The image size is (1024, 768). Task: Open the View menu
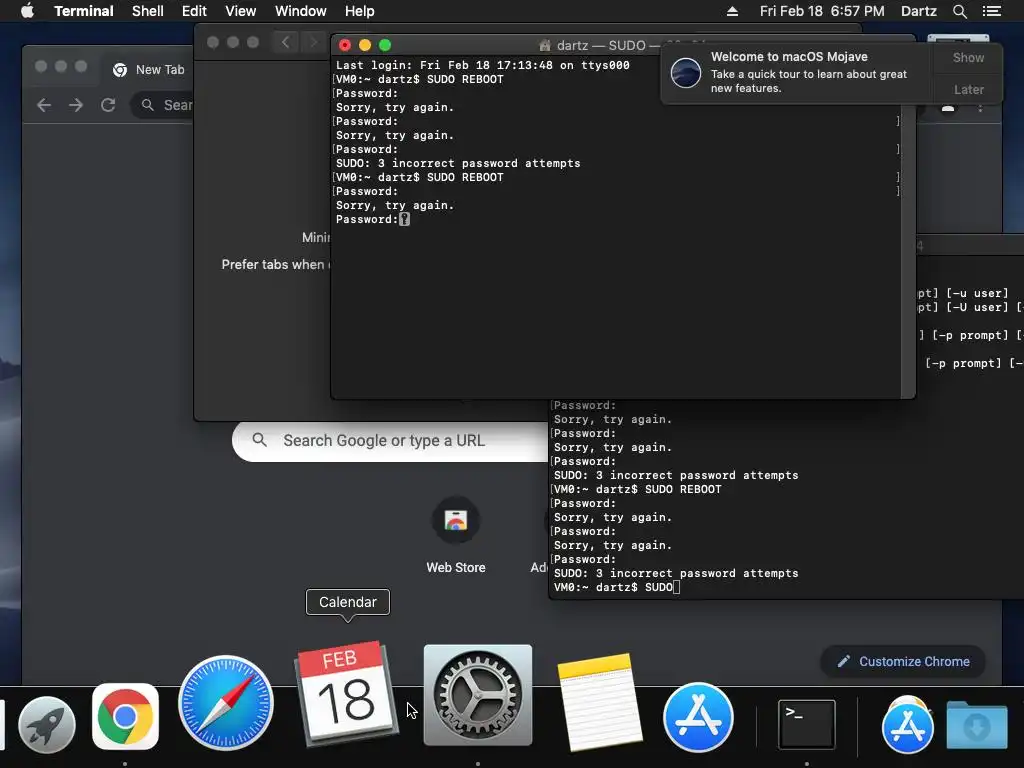click(240, 11)
